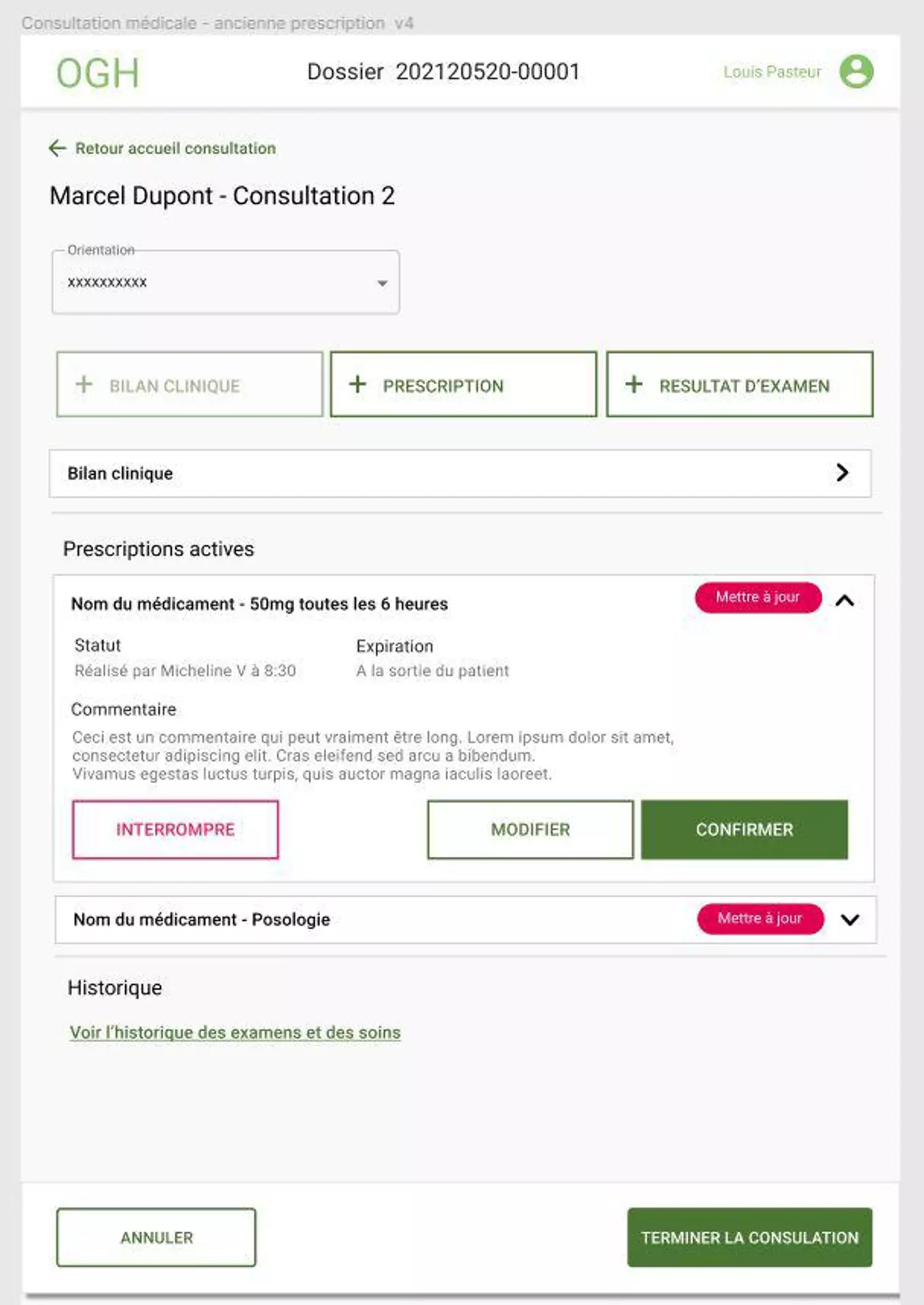
Task: Click CONFIRMER to validate the prescription
Action: point(744,829)
